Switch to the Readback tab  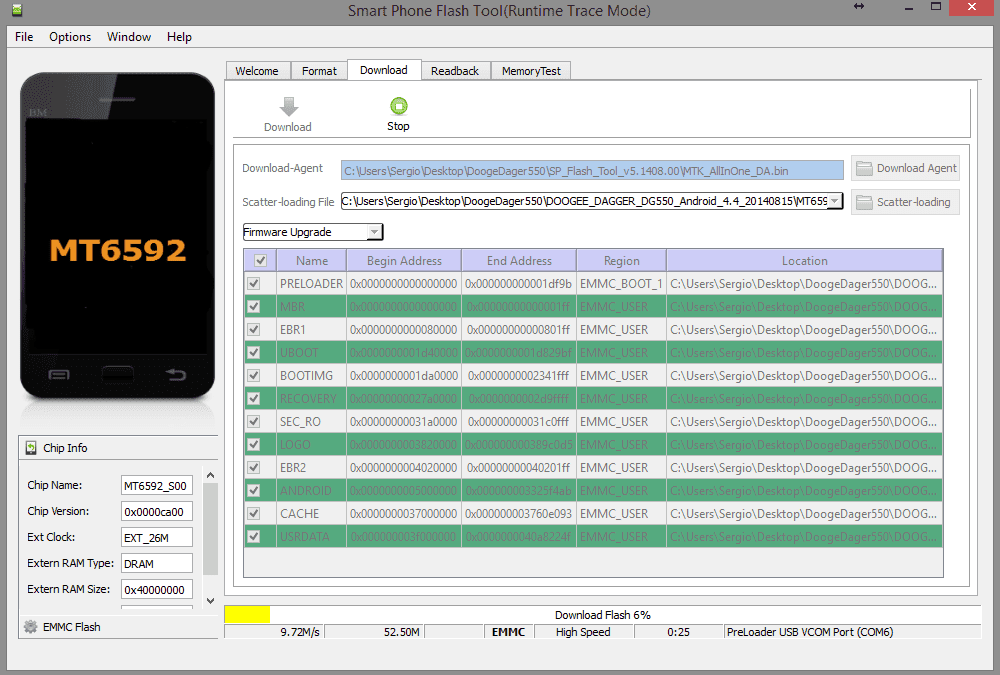tap(455, 71)
